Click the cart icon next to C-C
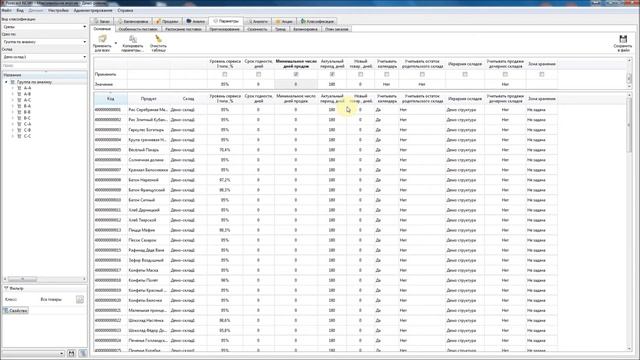 19,136
